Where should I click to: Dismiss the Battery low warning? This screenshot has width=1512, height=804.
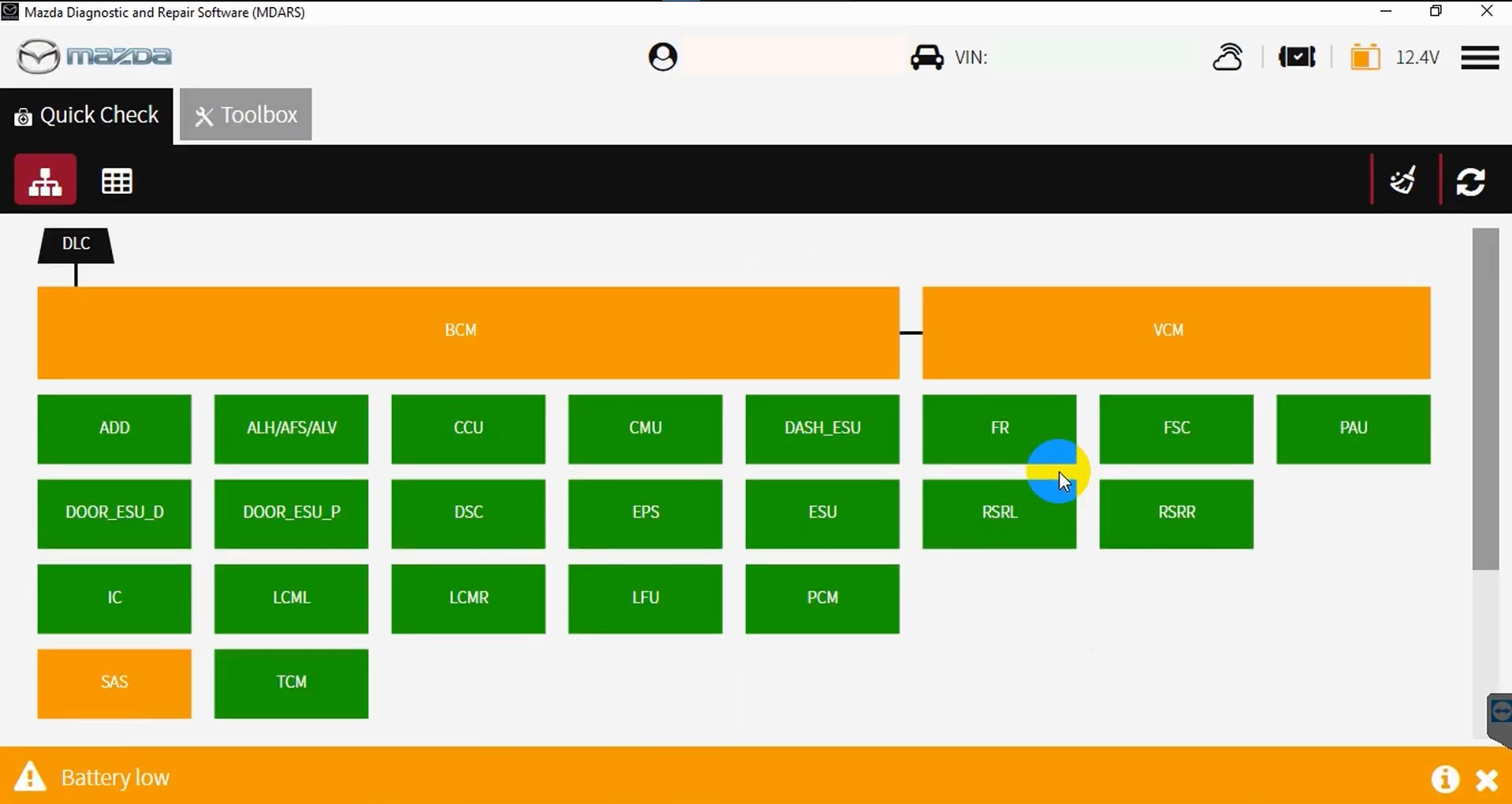tap(1487, 780)
